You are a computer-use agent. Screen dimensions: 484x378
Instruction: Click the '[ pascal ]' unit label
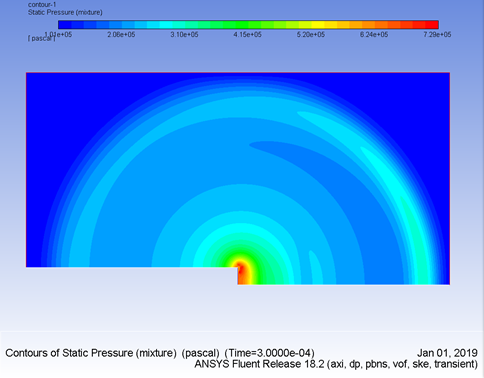point(42,38)
